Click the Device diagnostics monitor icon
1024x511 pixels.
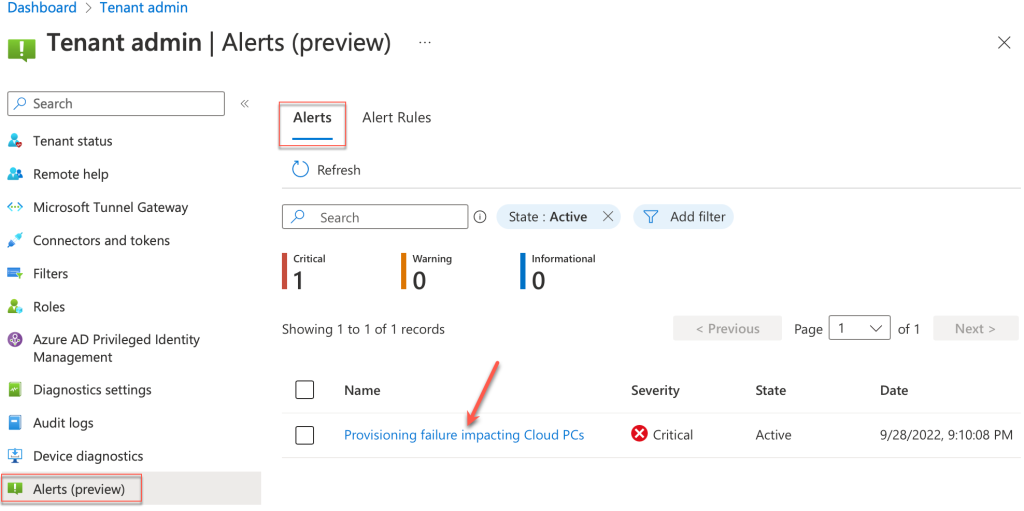pyautogui.click(x=15, y=456)
